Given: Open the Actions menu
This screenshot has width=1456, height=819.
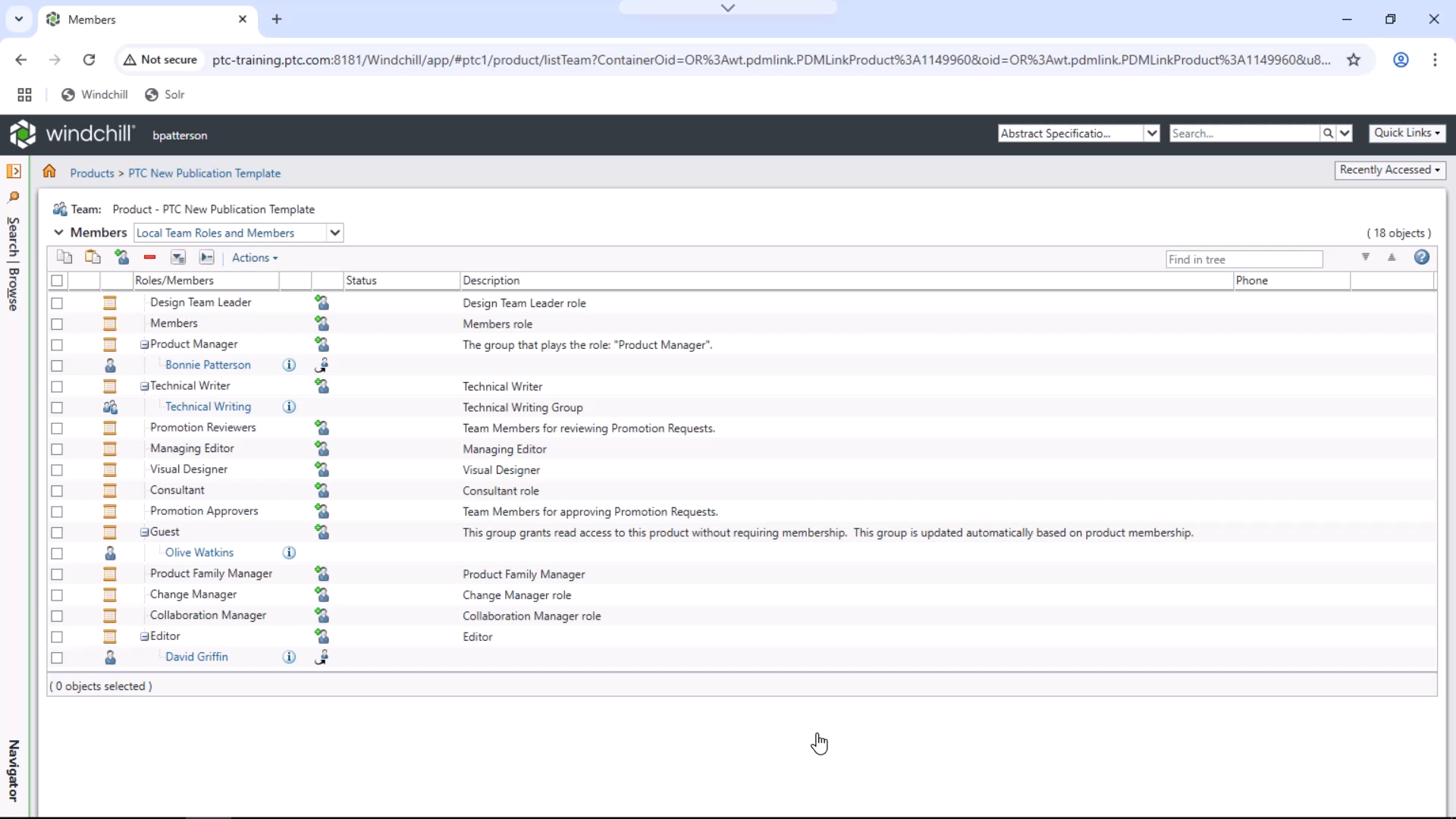Looking at the screenshot, I should click(255, 258).
